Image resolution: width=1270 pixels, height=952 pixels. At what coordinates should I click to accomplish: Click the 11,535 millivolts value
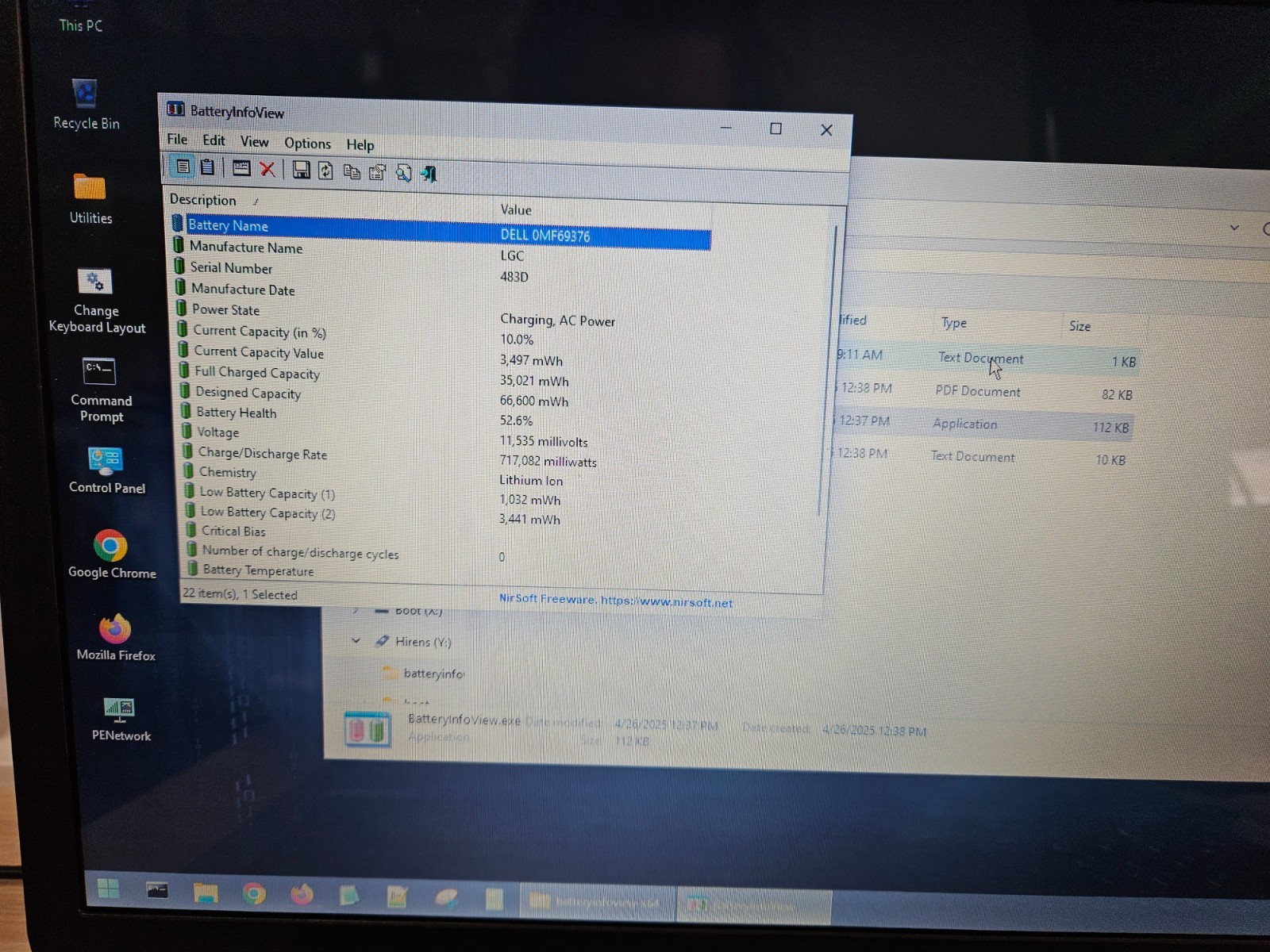coord(544,441)
